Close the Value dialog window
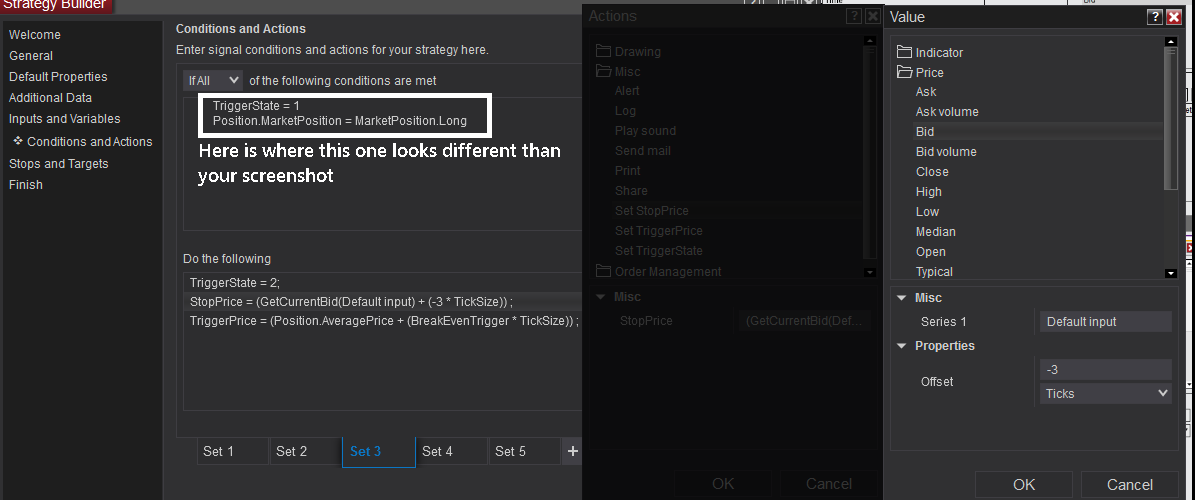The width and height of the screenshot is (1195, 500). point(1174,16)
